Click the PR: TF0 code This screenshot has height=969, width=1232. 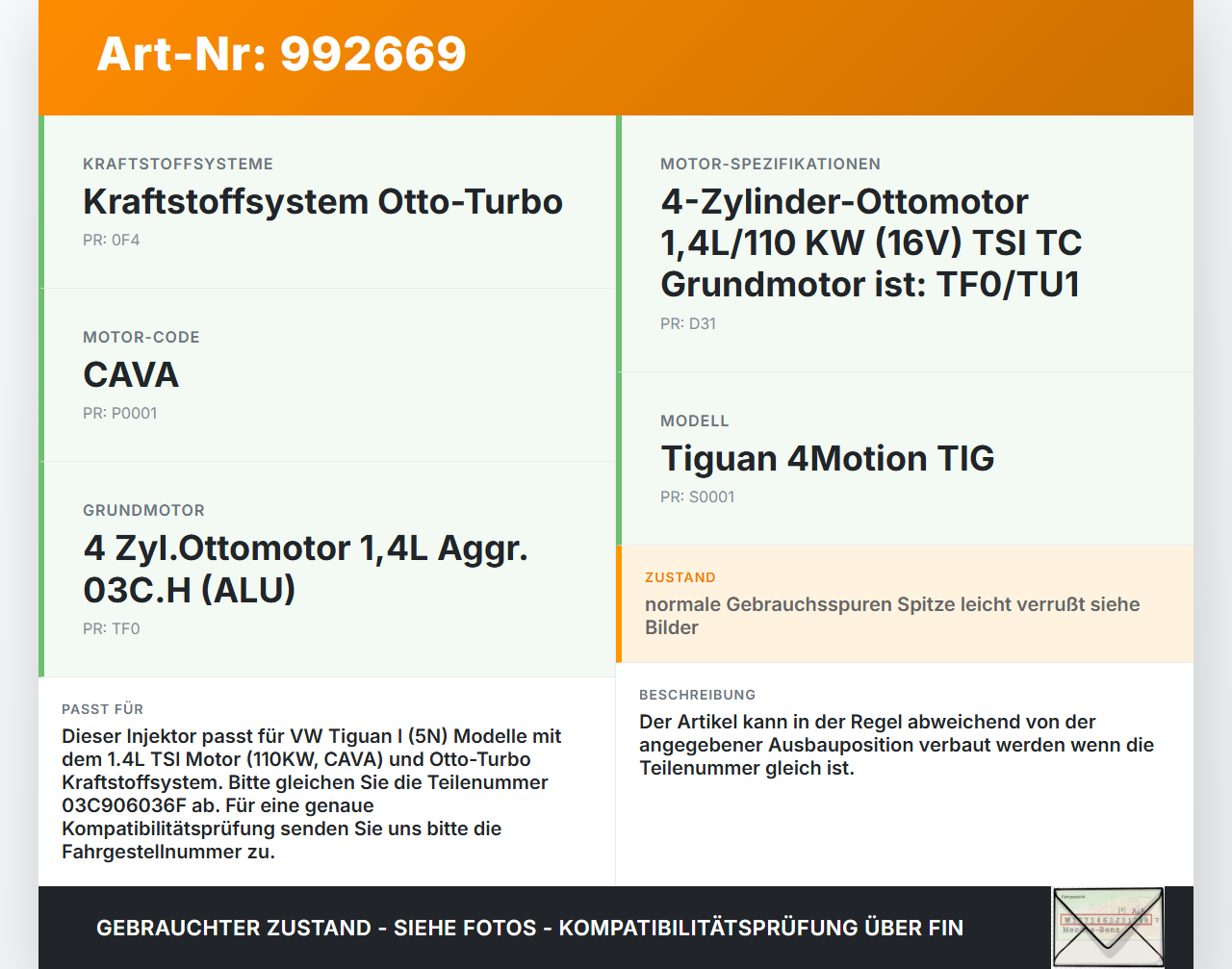(112, 628)
